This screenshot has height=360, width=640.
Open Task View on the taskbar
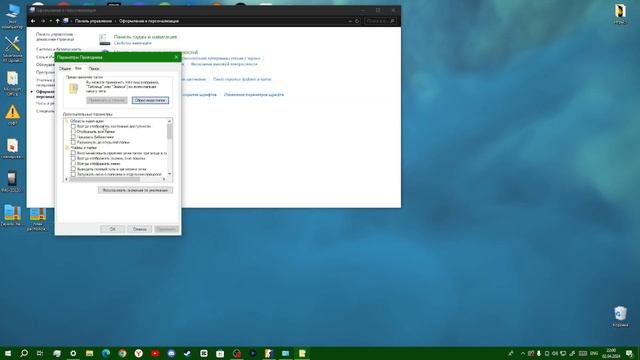(x=40, y=353)
